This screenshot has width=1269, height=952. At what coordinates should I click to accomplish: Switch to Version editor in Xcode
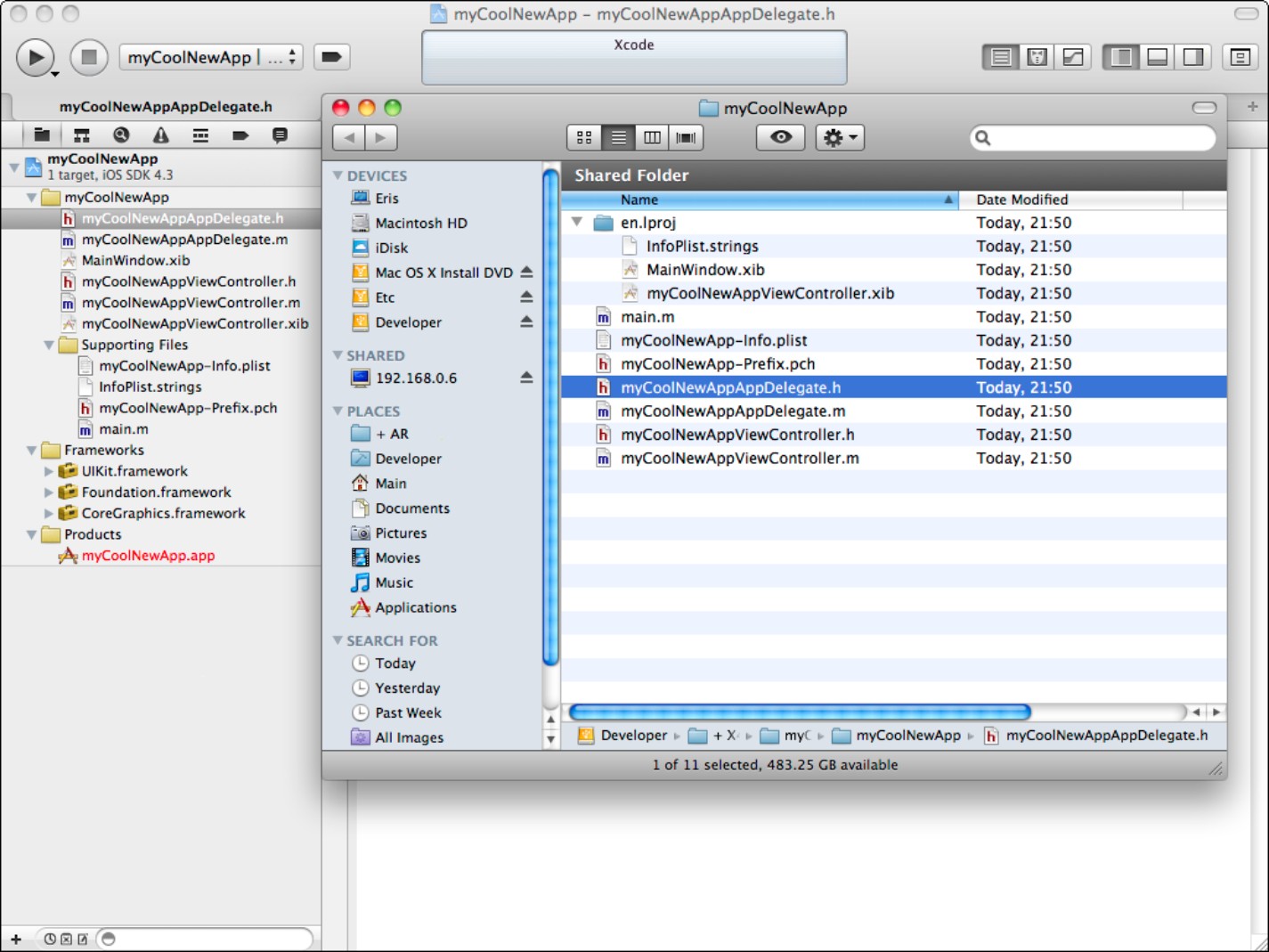tap(1073, 57)
